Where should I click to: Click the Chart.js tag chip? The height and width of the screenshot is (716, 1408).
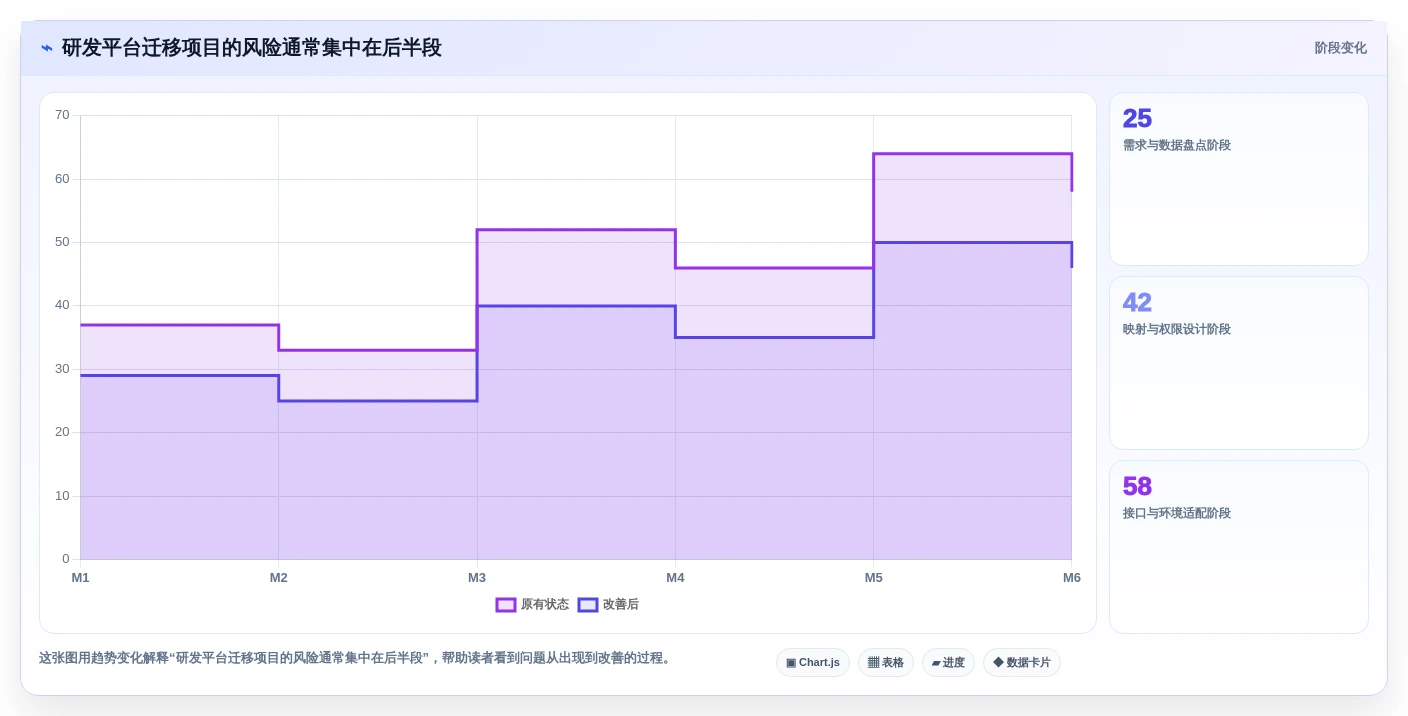point(813,663)
